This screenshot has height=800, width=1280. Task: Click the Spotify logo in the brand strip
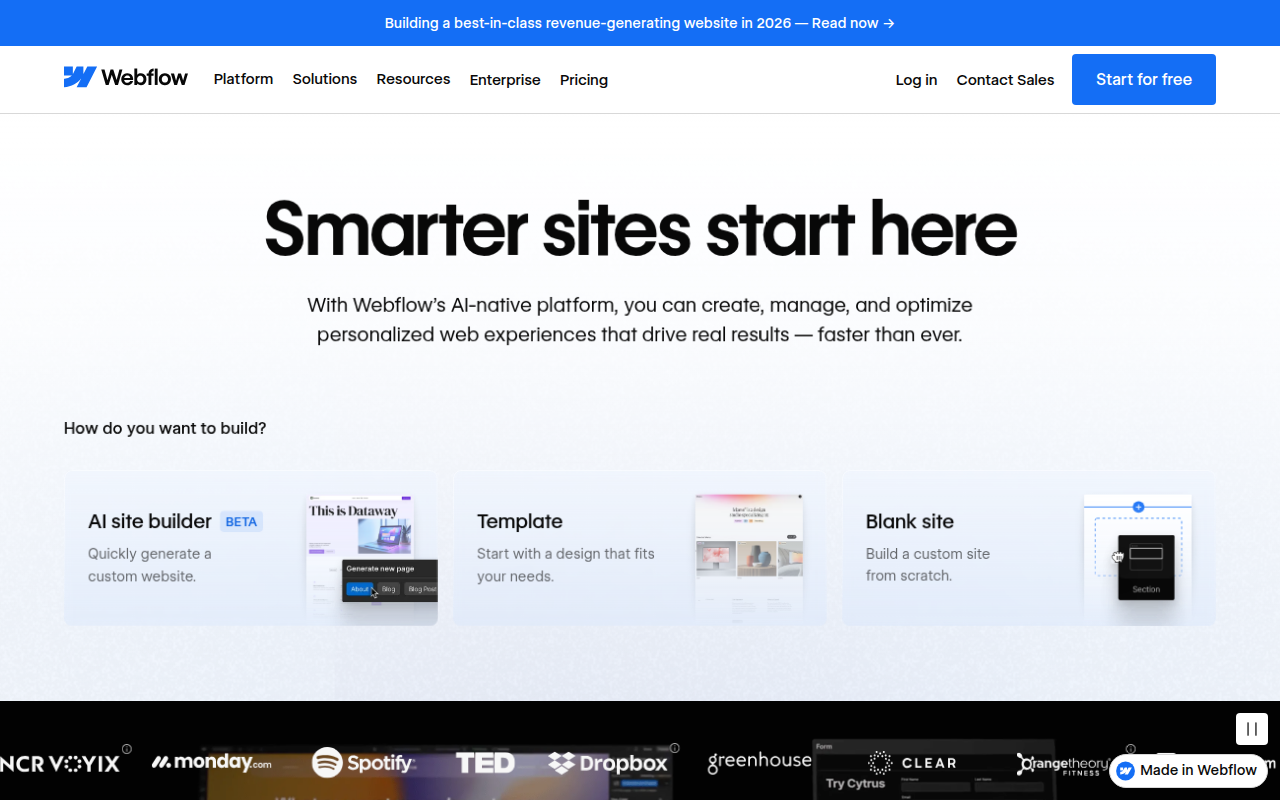[x=363, y=763]
